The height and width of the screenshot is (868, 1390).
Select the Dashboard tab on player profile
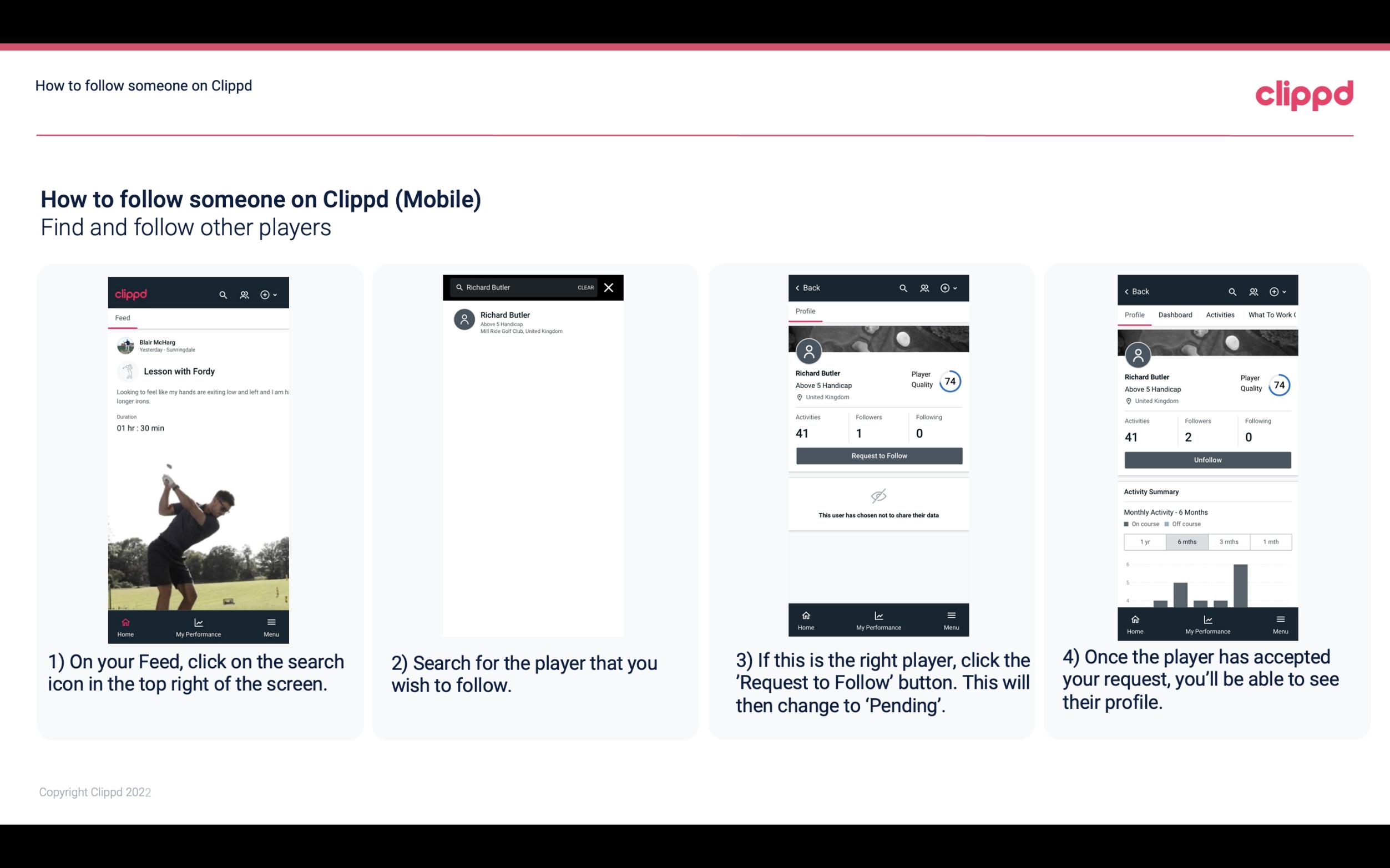pyautogui.click(x=1175, y=314)
